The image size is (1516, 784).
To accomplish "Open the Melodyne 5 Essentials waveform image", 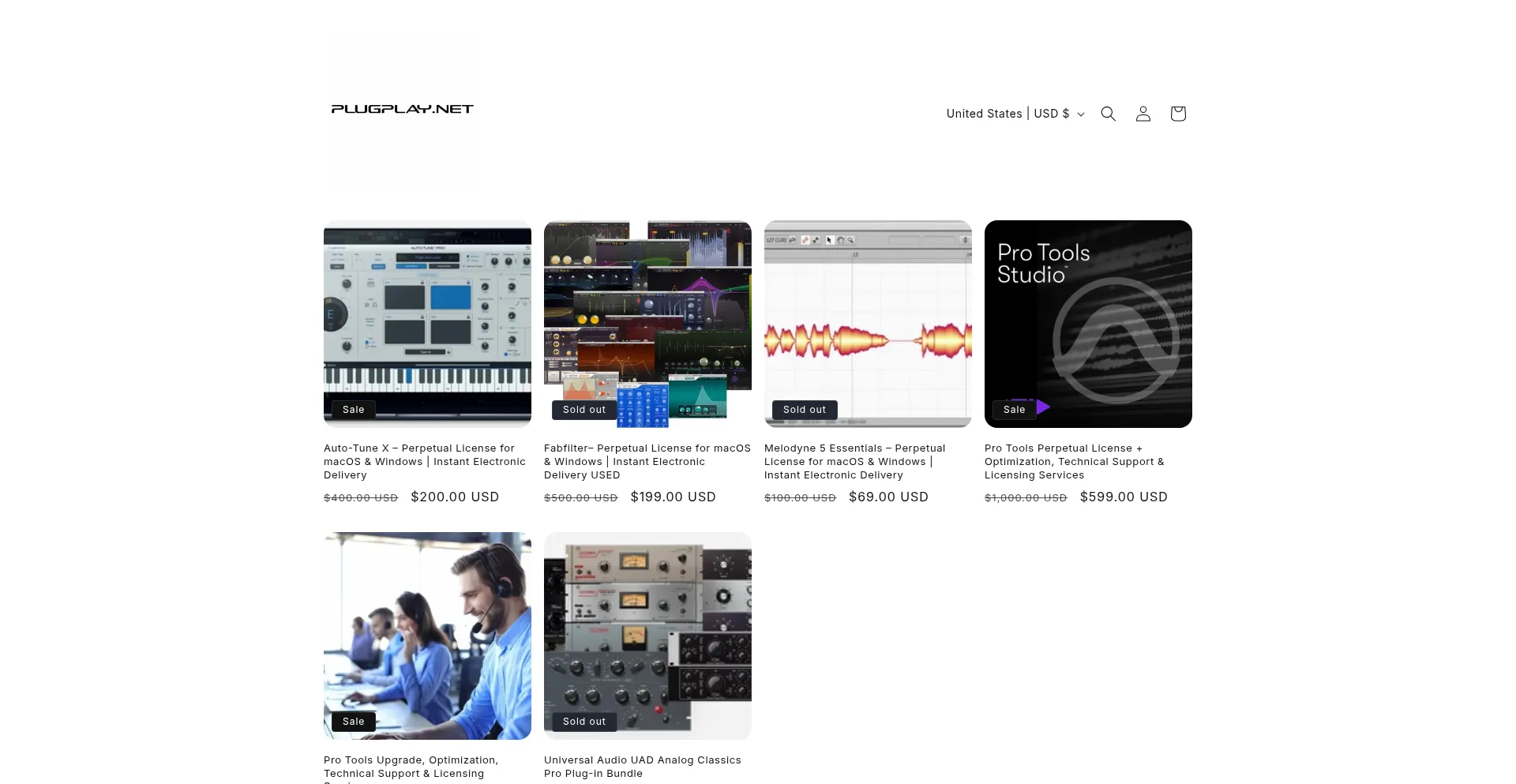I will click(x=868, y=324).
